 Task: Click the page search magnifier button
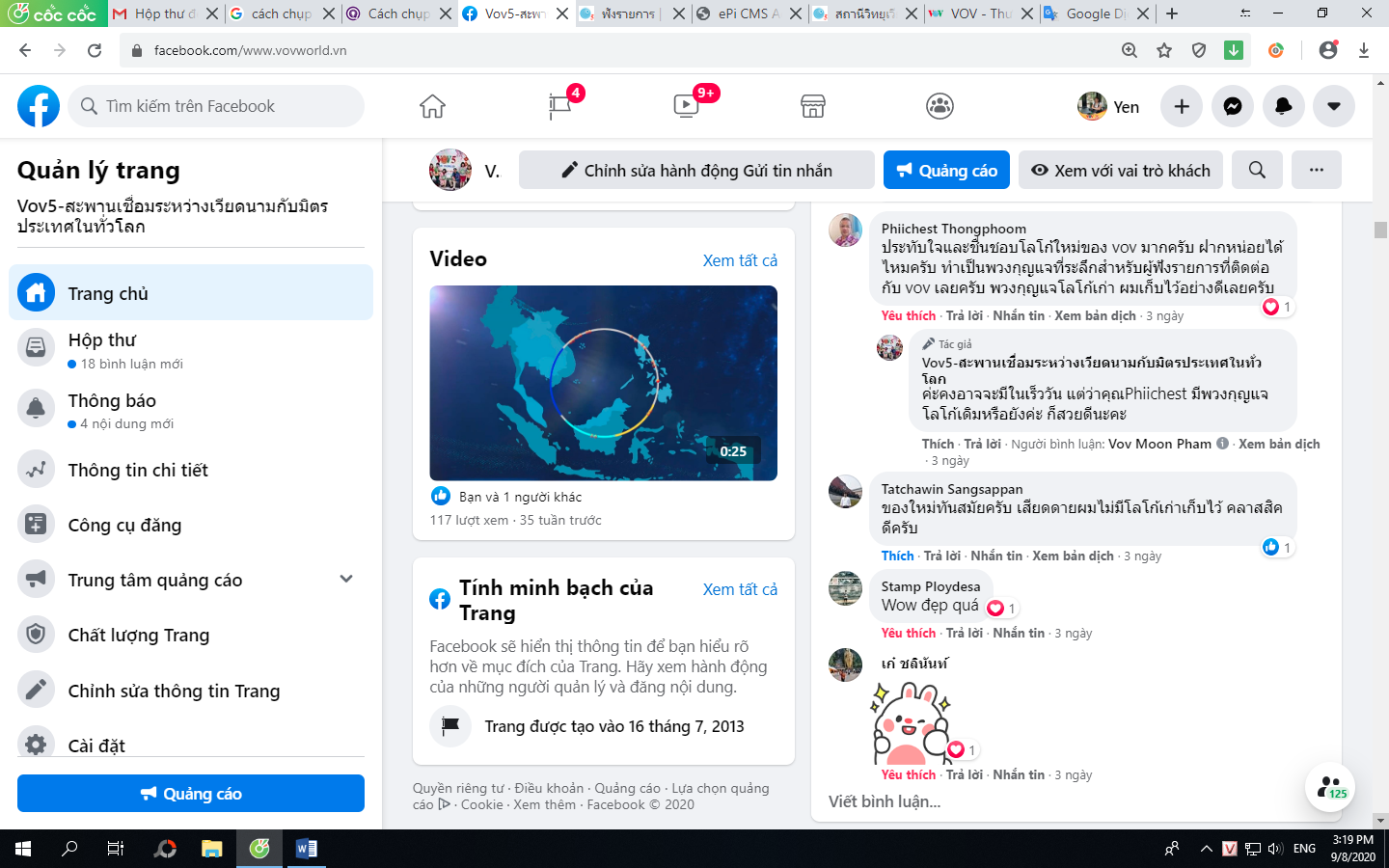(1257, 170)
